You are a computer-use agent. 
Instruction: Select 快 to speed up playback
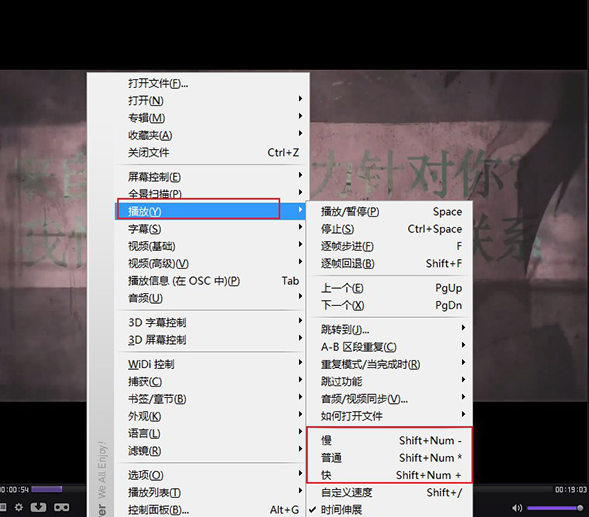[390, 475]
